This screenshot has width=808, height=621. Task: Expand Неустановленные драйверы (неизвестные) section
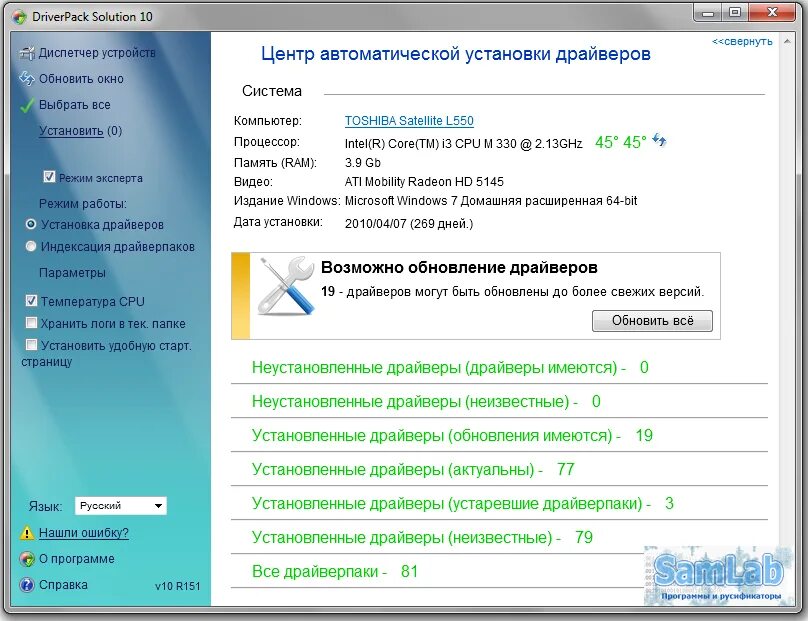426,401
